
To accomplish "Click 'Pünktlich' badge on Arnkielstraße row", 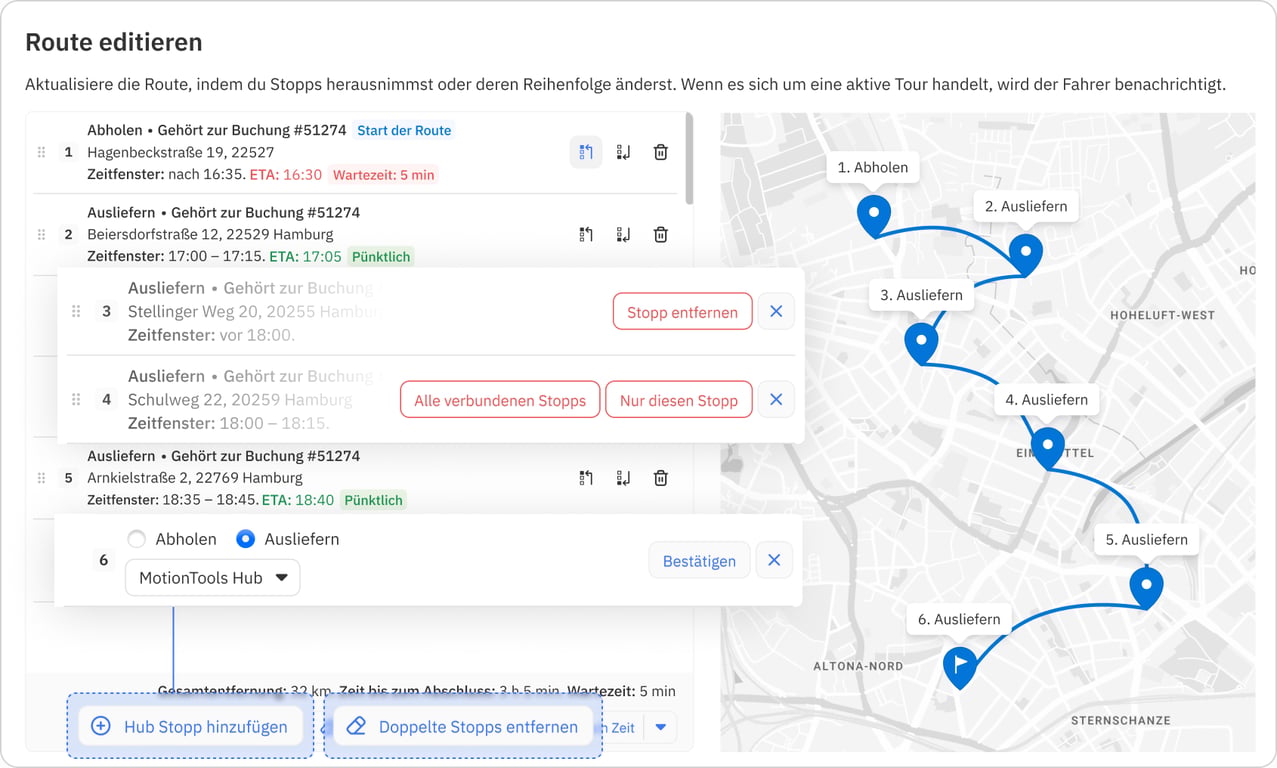I will pos(373,500).
